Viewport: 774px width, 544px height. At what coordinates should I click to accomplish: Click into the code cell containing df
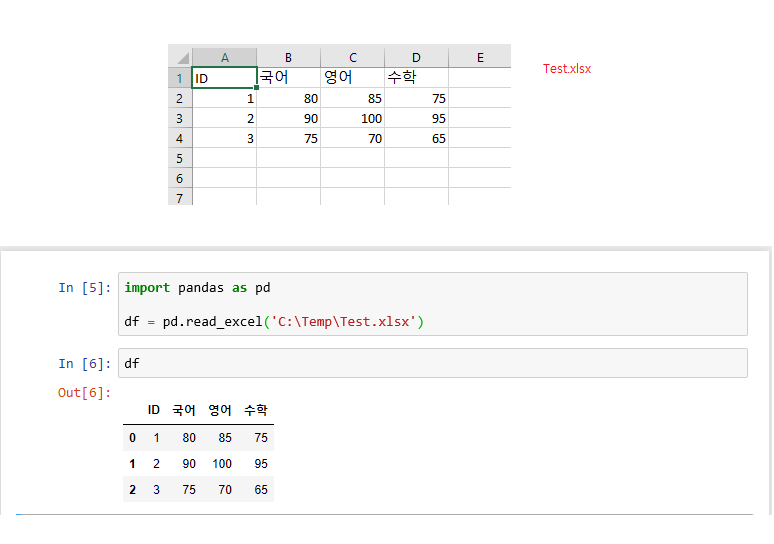(x=433, y=363)
